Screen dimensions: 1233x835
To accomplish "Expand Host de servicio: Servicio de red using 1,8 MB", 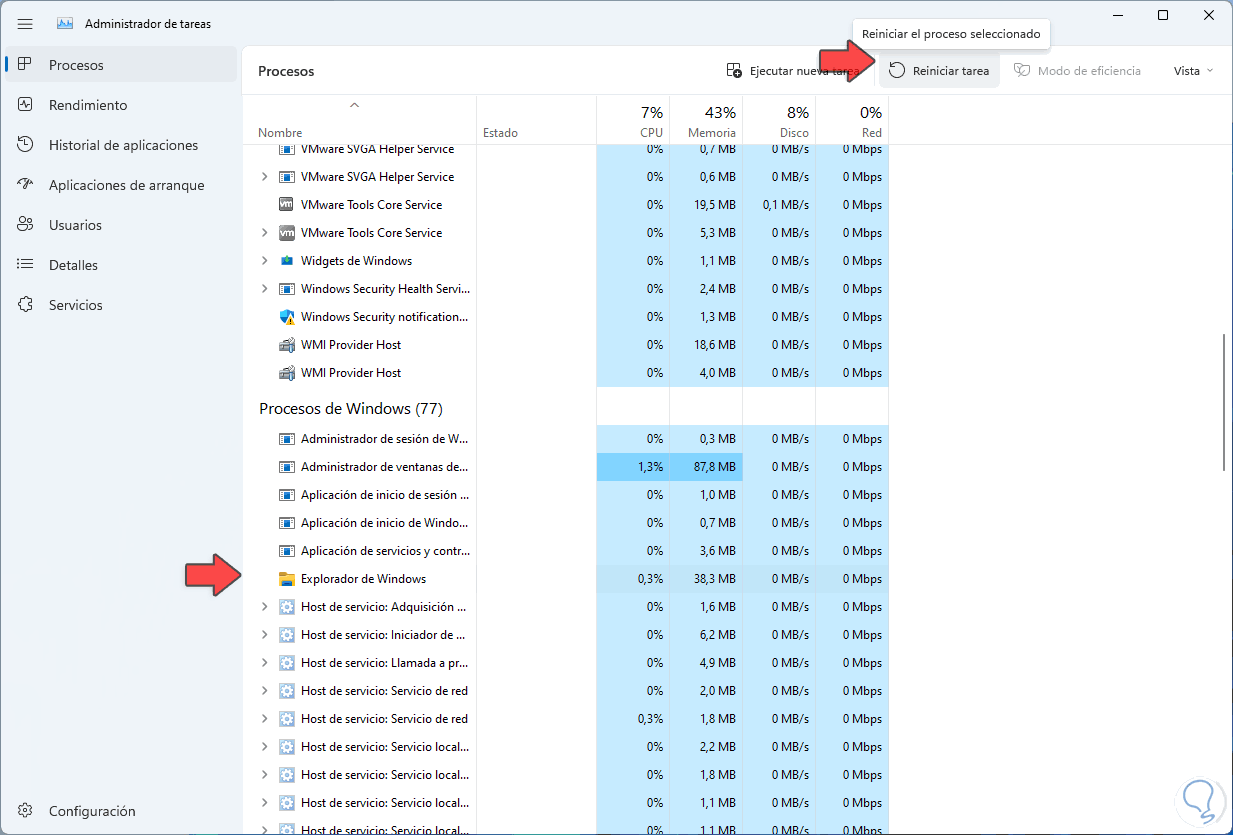I will [264, 719].
